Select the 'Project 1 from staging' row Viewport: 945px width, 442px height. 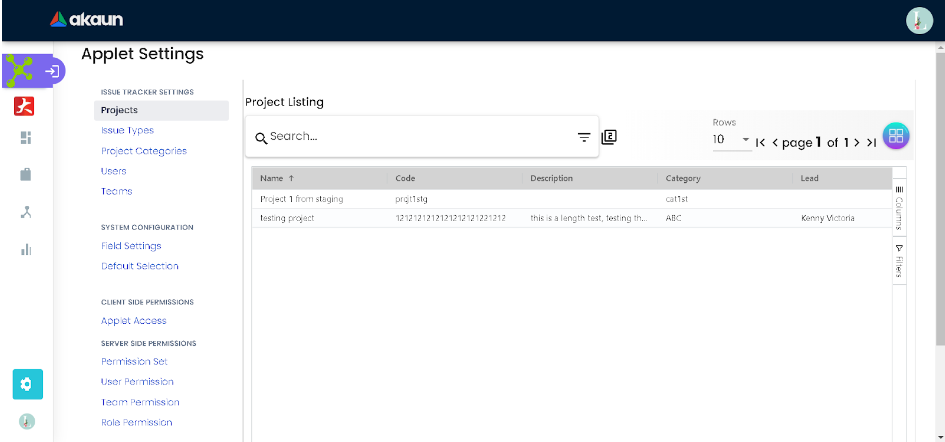point(571,199)
